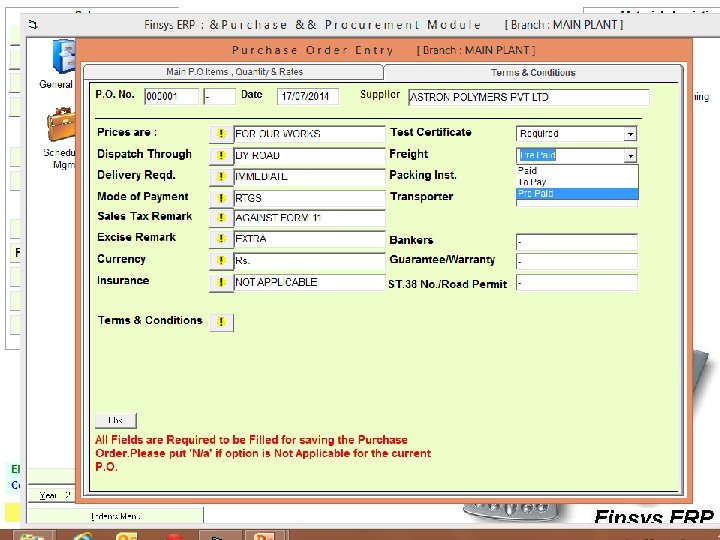
Task: Click Finsys ERP Purchase & Procurement Module title
Action: coord(312,24)
